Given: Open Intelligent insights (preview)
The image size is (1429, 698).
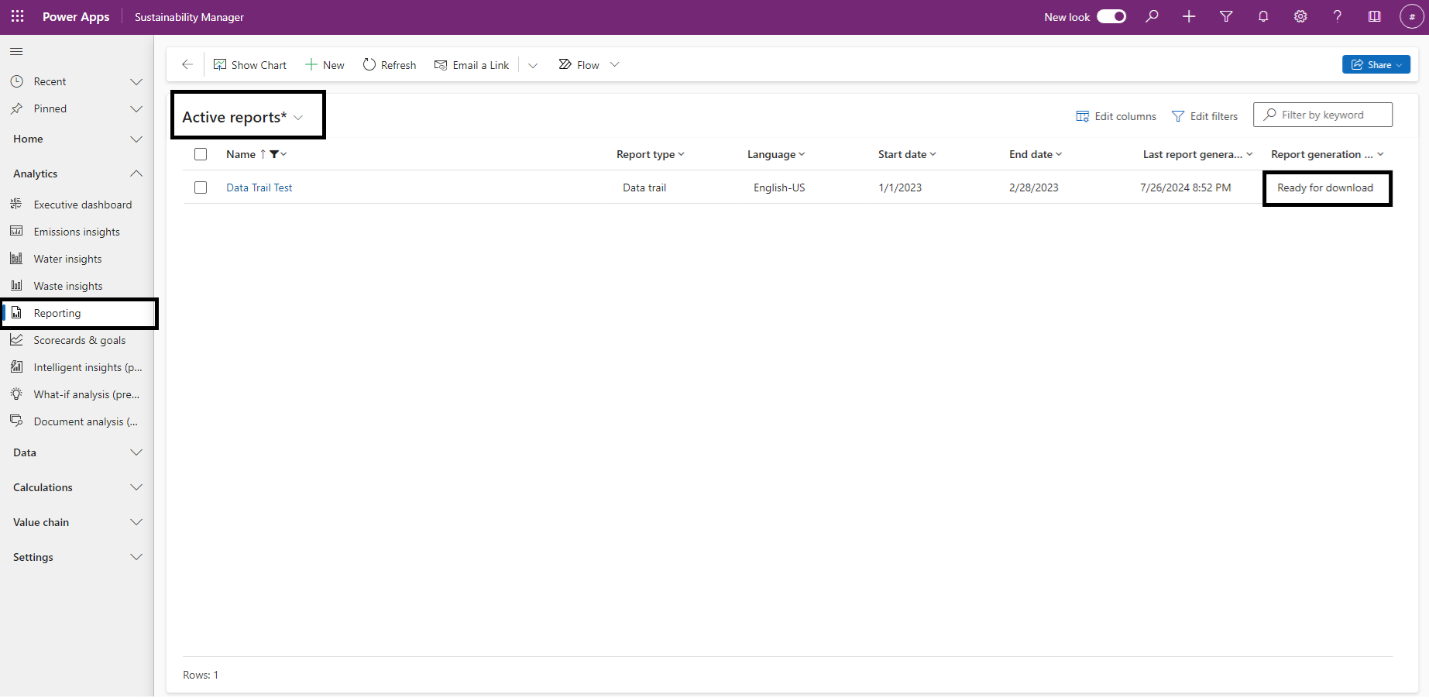Looking at the screenshot, I should coord(83,366).
